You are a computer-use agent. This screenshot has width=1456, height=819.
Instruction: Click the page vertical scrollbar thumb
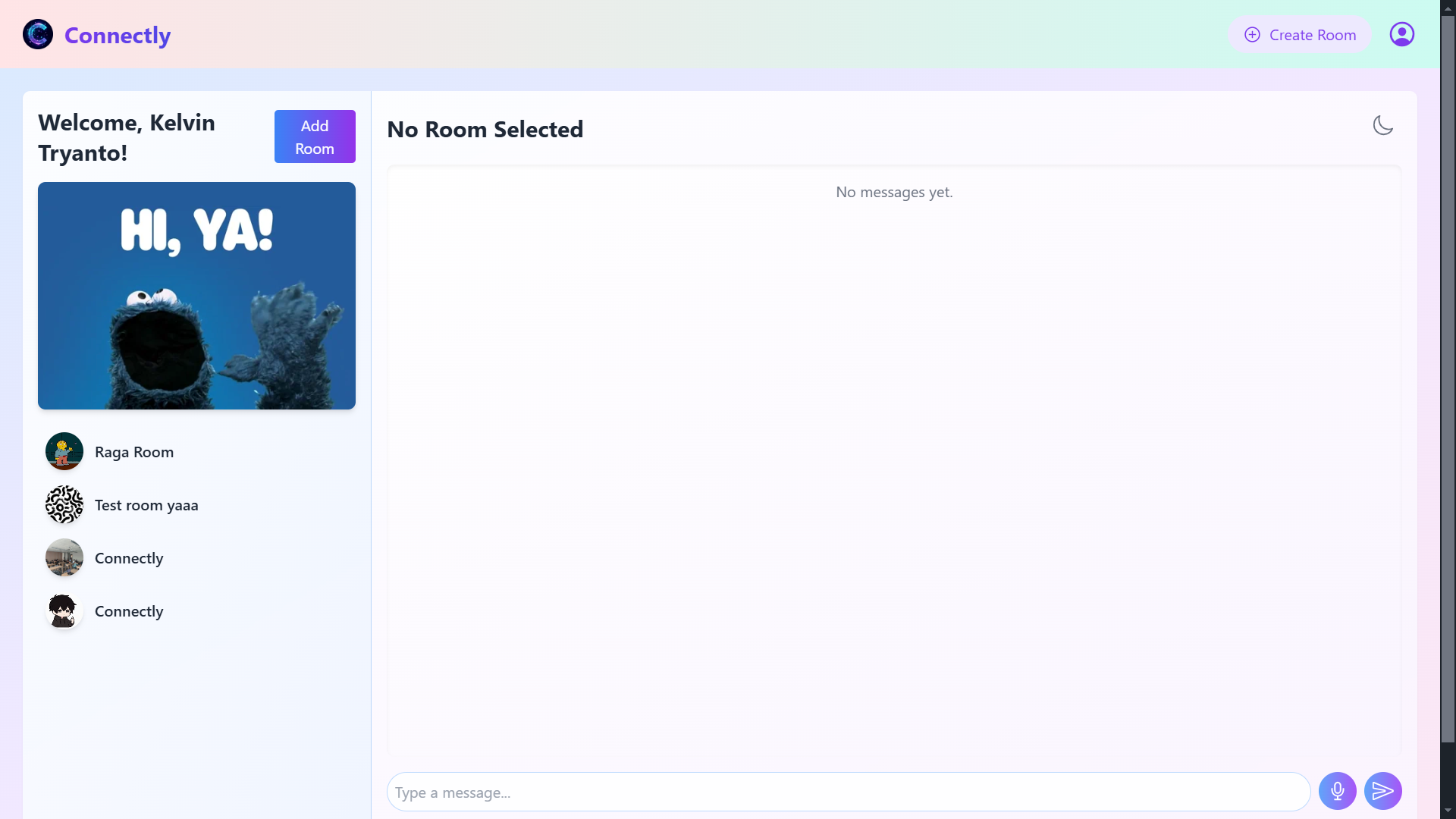(1448, 379)
